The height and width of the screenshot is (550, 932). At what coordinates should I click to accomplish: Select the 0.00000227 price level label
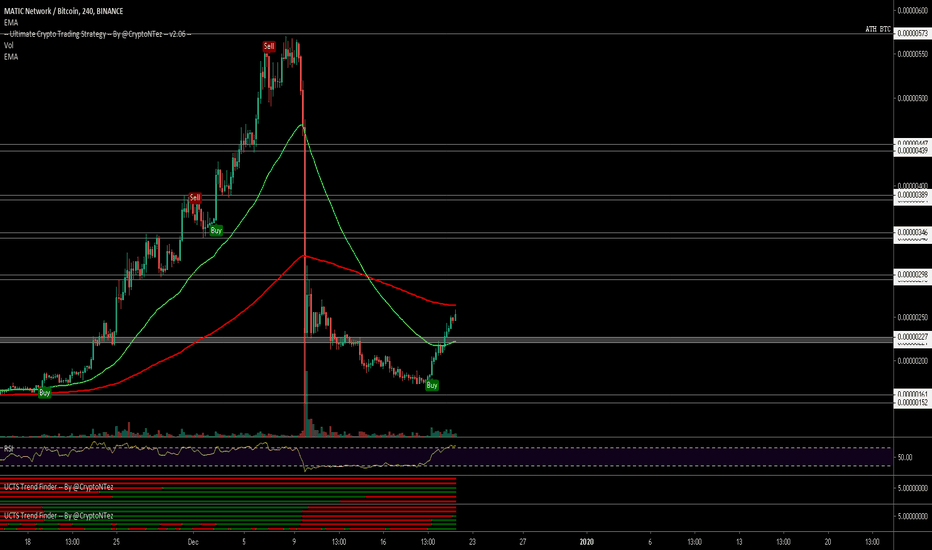click(x=912, y=337)
